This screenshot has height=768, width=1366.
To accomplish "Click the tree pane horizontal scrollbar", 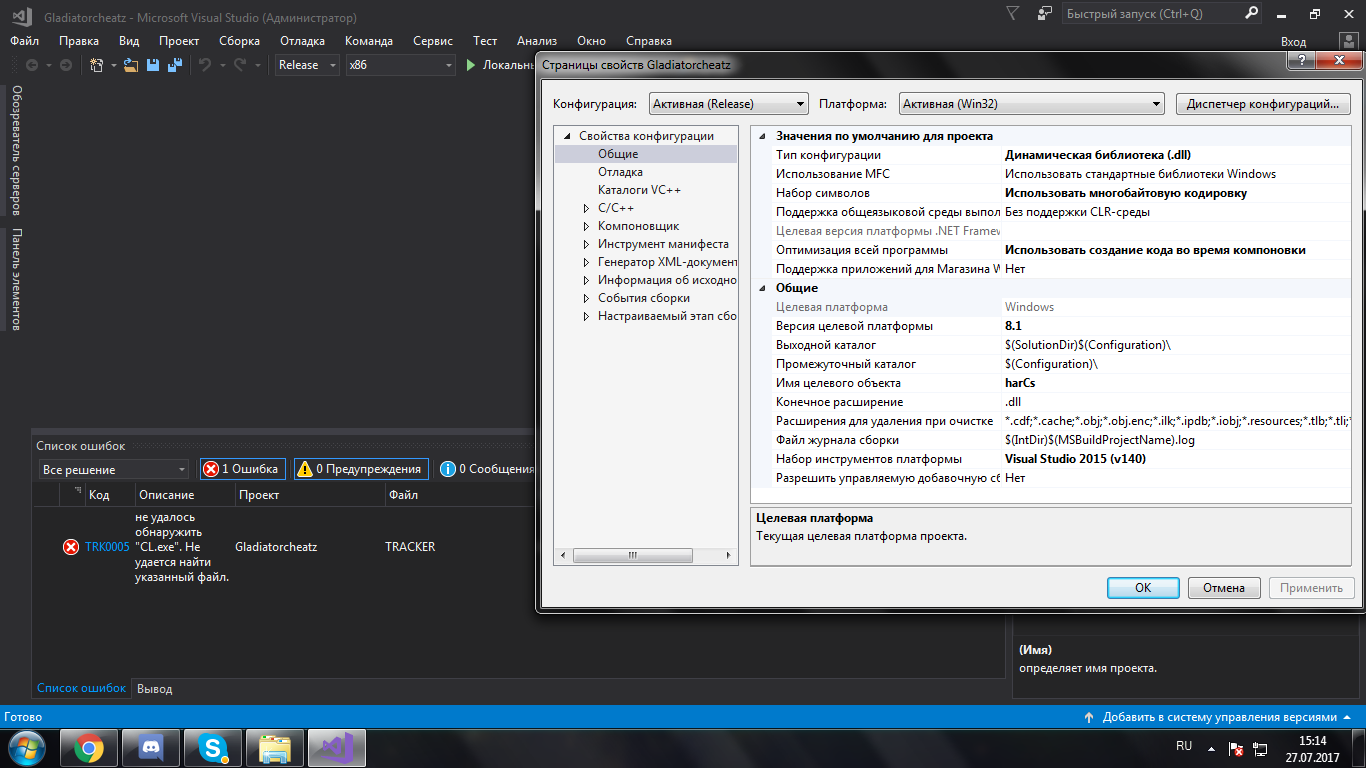I will [632, 555].
